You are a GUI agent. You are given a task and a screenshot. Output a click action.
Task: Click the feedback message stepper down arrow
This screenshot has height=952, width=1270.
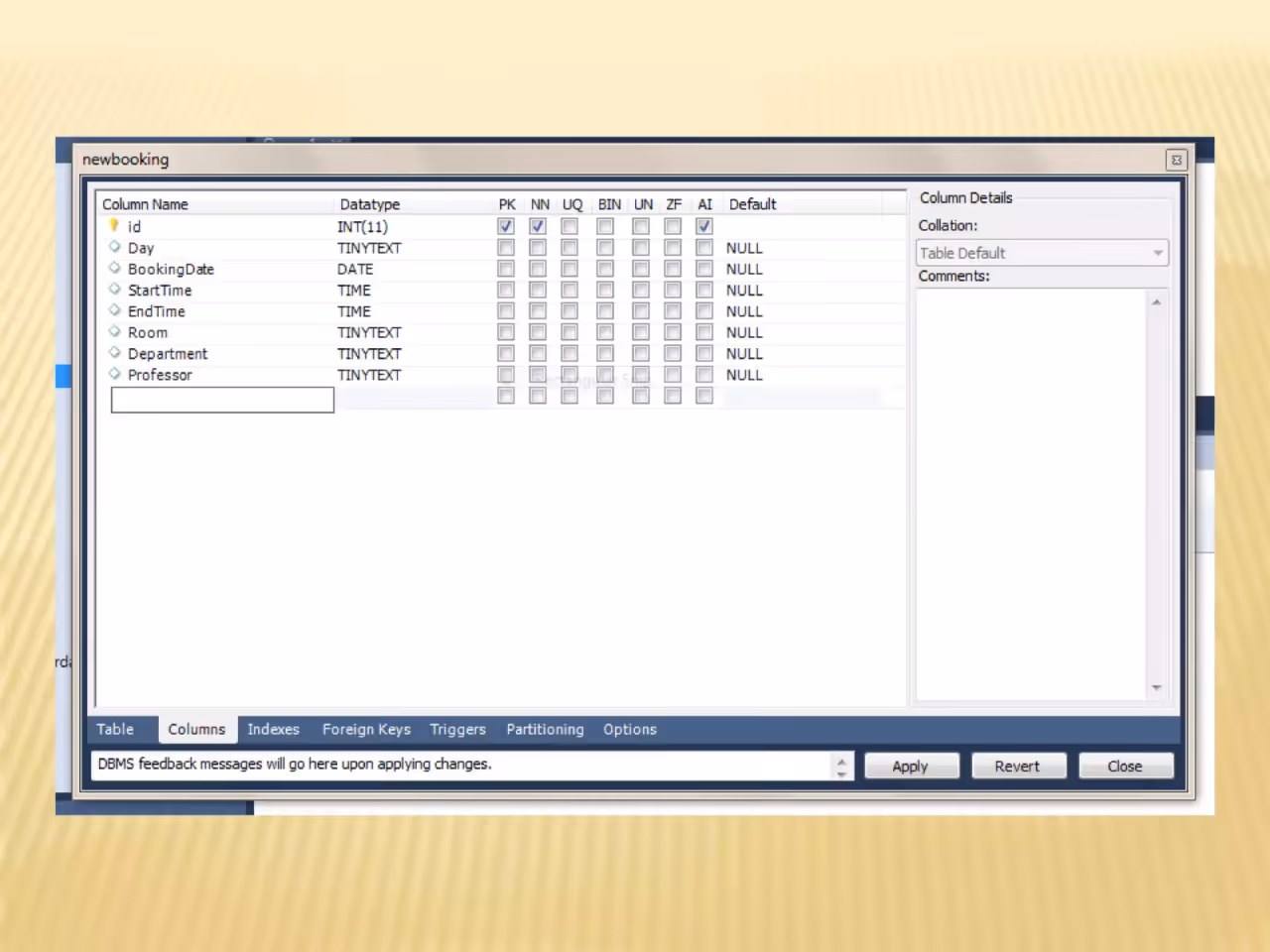[841, 773]
